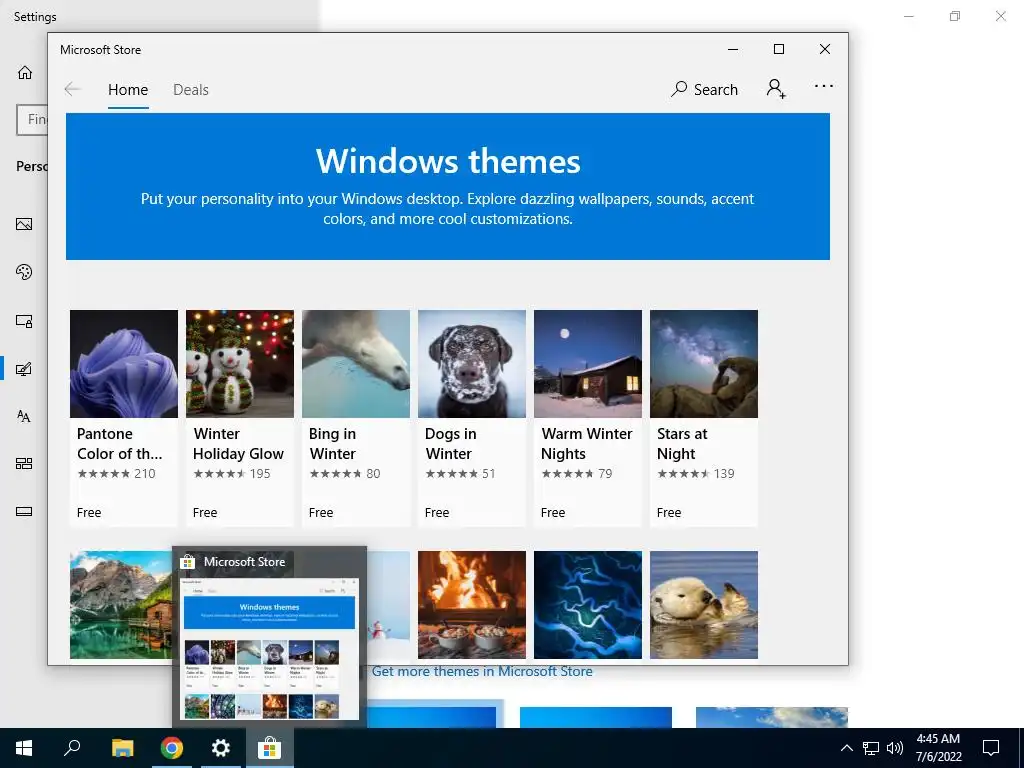Minimize the Microsoft Store window

point(733,50)
